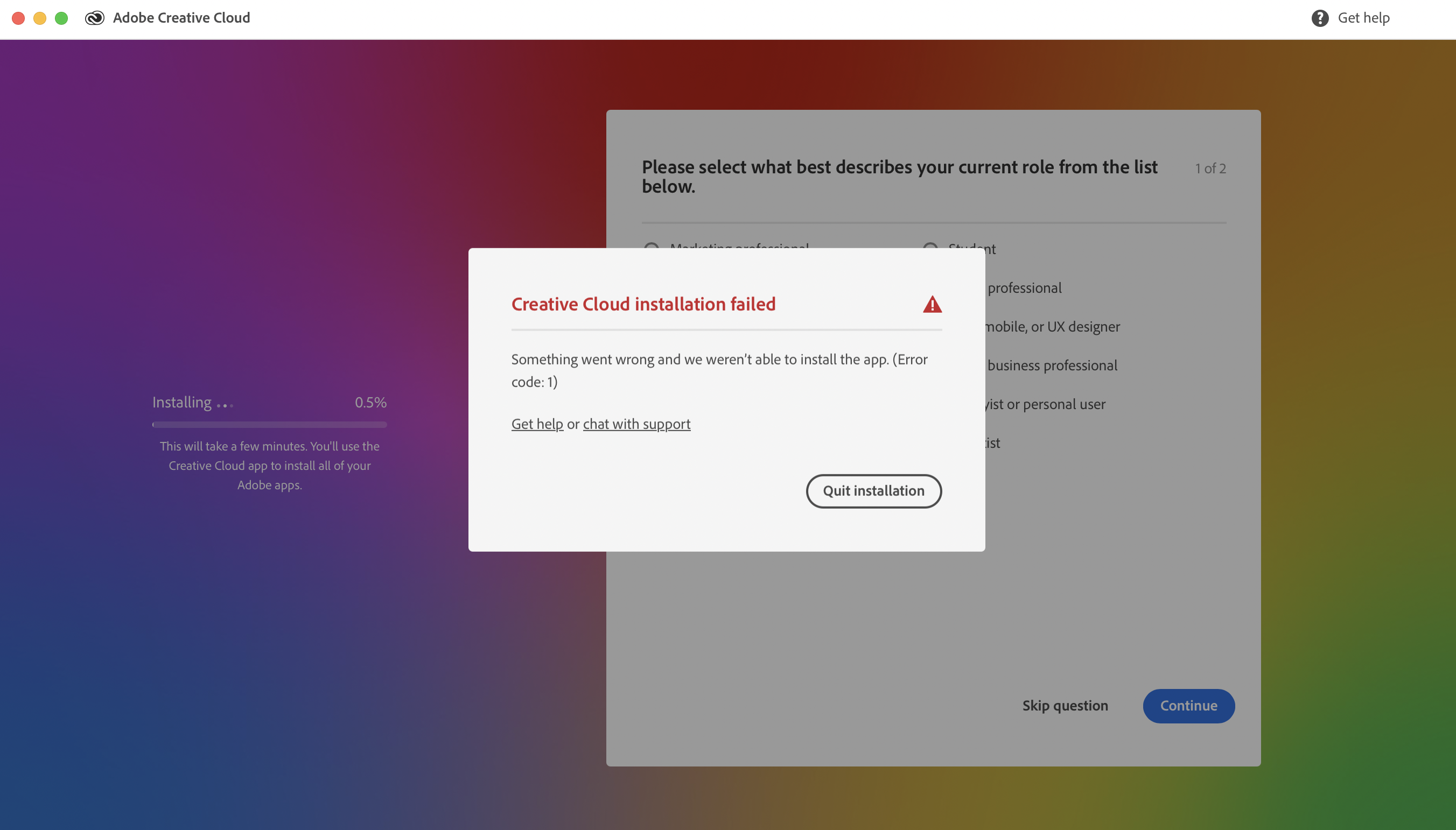Click the green fullscreen window button

point(61,18)
